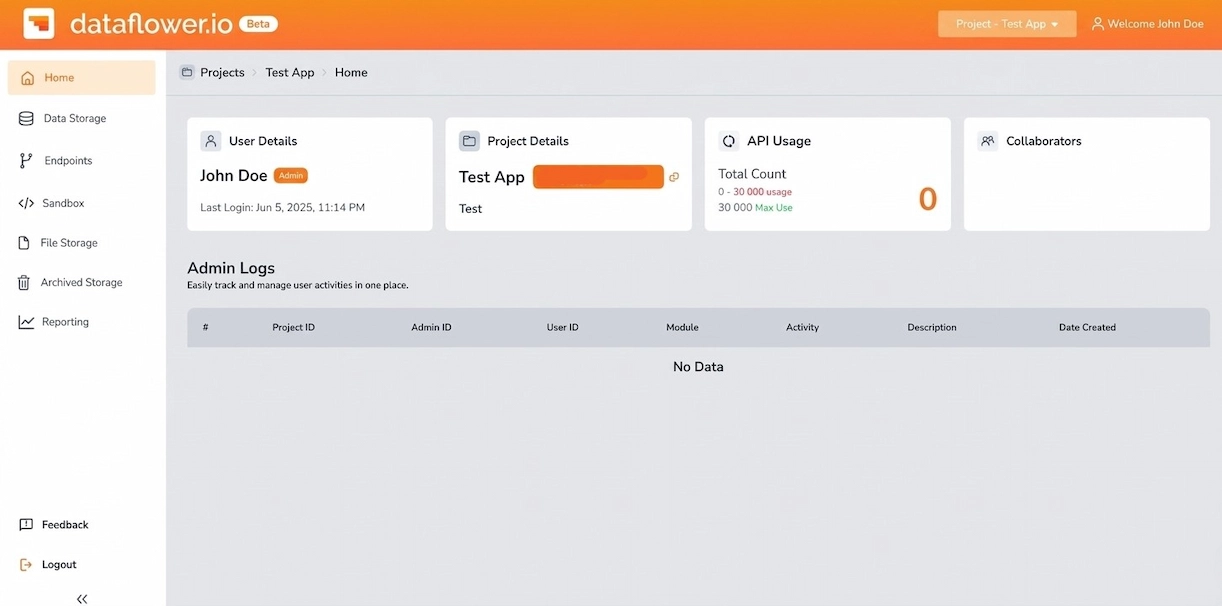
Task: Click the Data Storage database icon
Action: tap(26, 118)
